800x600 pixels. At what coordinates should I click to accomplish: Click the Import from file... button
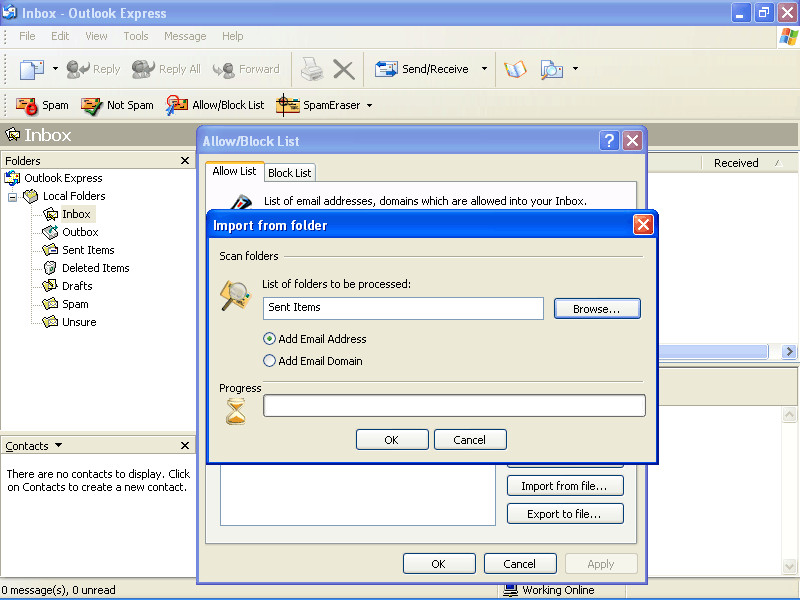565,486
